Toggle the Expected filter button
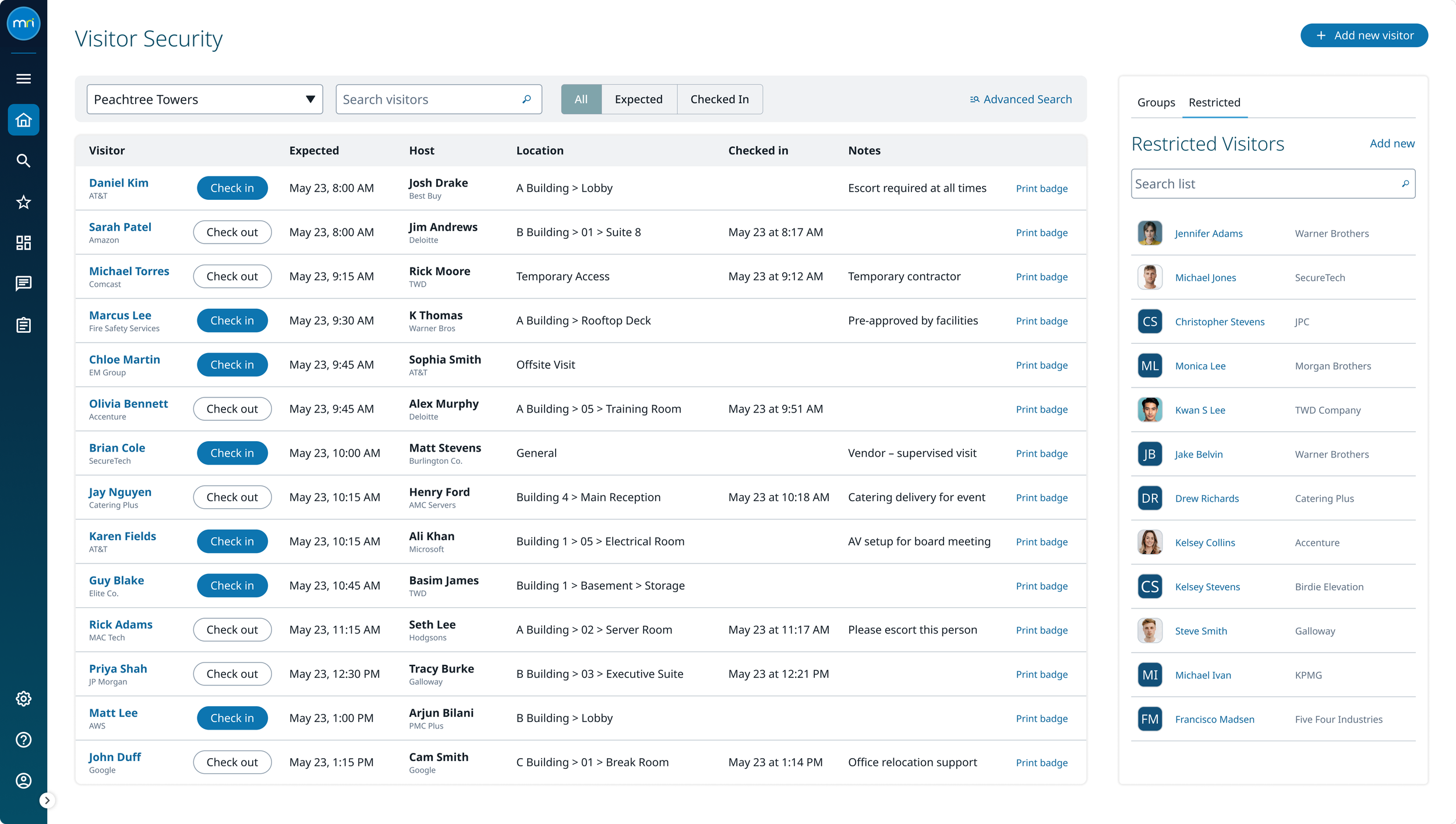The width and height of the screenshot is (1456, 824). coord(638,100)
